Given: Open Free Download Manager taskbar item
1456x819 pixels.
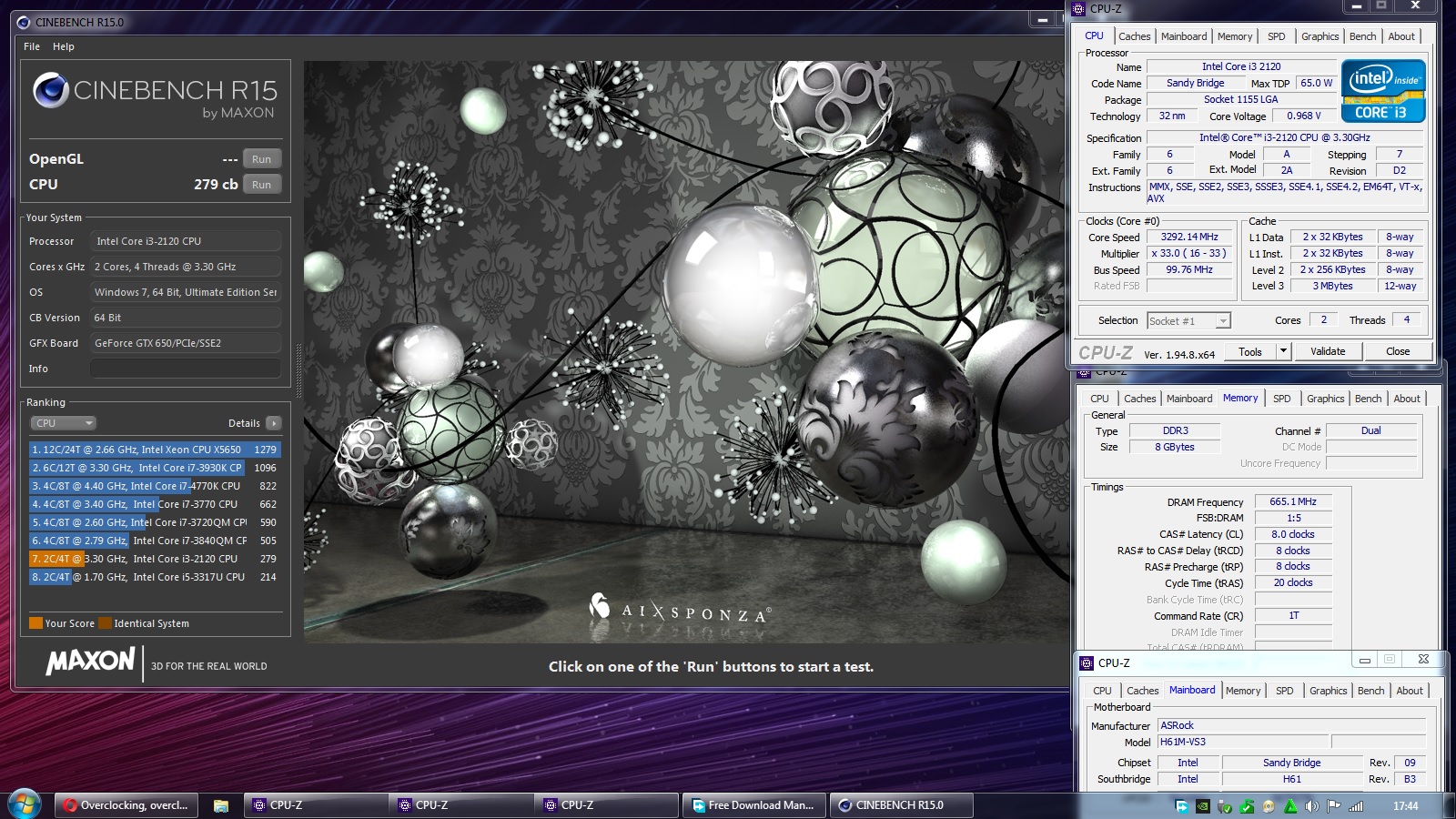Looking at the screenshot, I should point(754,805).
